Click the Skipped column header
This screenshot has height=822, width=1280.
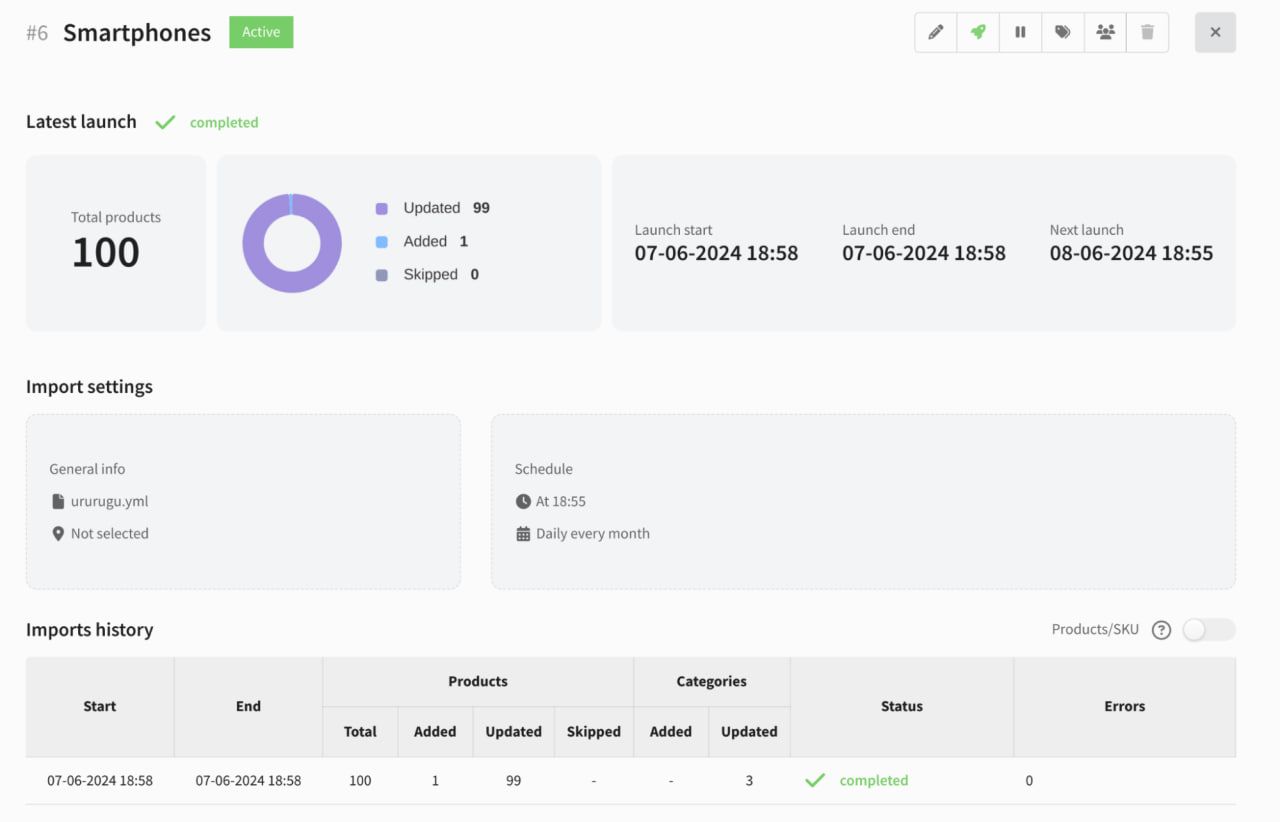tap(594, 732)
